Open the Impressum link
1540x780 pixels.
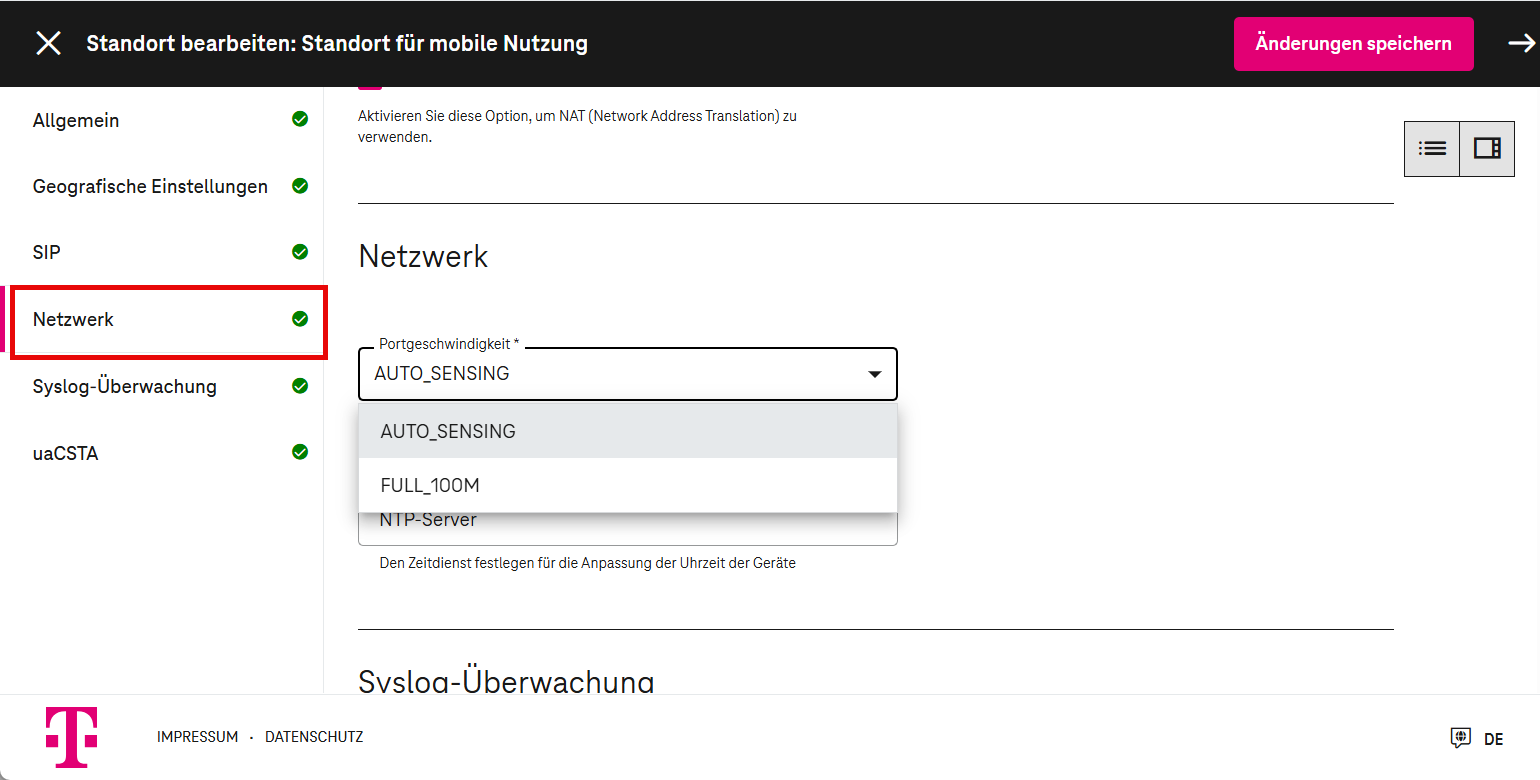click(197, 737)
